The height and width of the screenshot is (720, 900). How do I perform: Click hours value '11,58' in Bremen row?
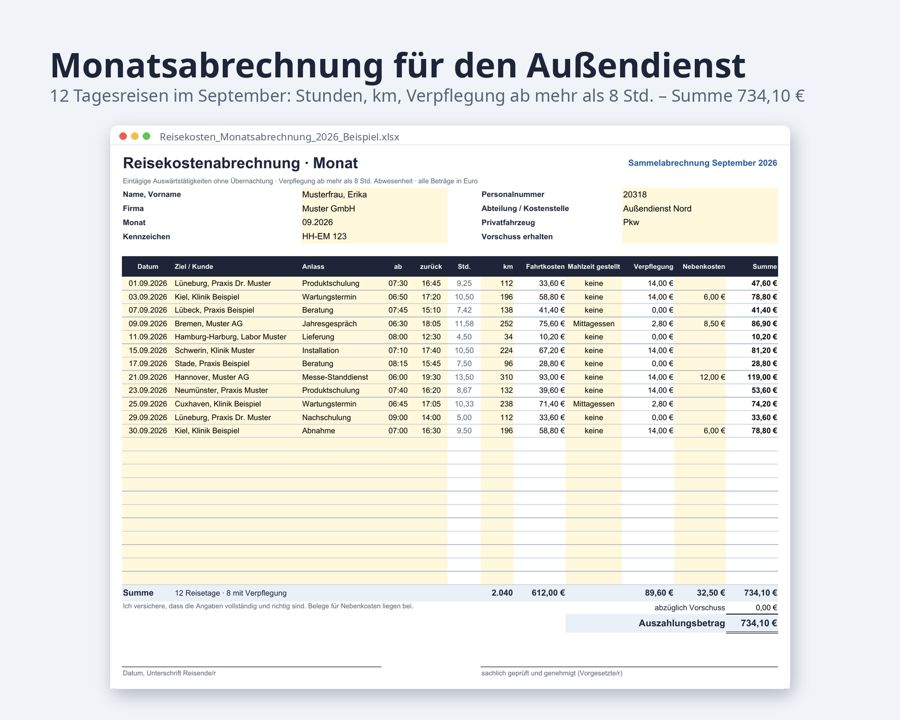pos(464,324)
